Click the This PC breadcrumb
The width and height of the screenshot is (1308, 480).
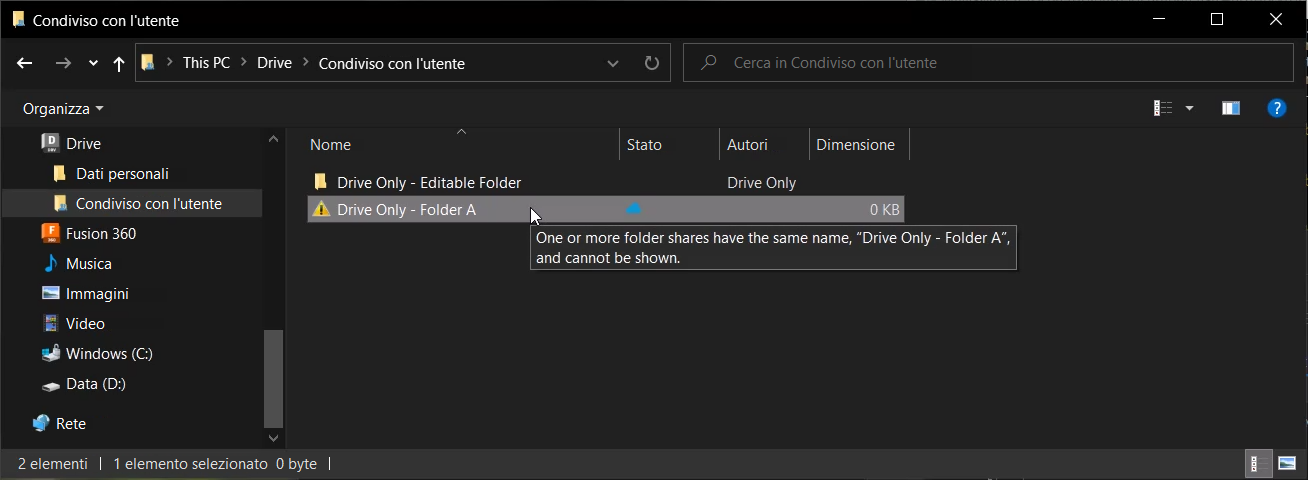pos(206,63)
